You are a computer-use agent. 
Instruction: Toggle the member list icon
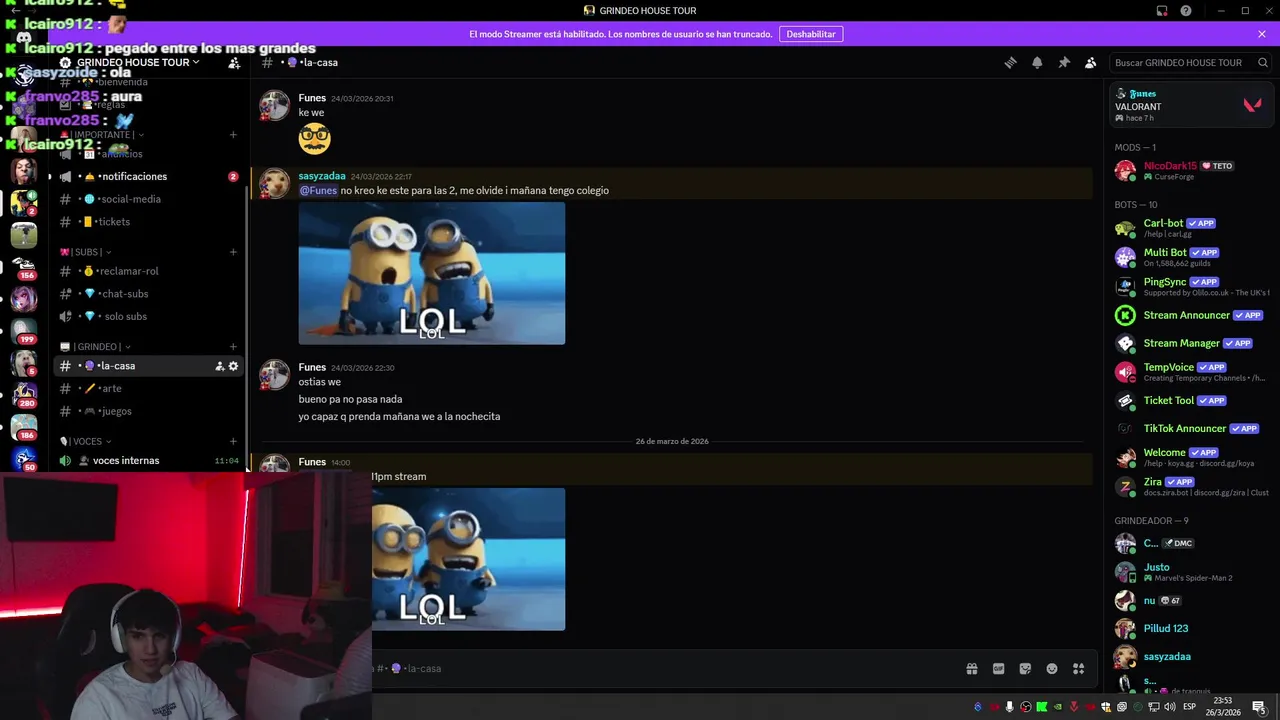pos(1091,62)
